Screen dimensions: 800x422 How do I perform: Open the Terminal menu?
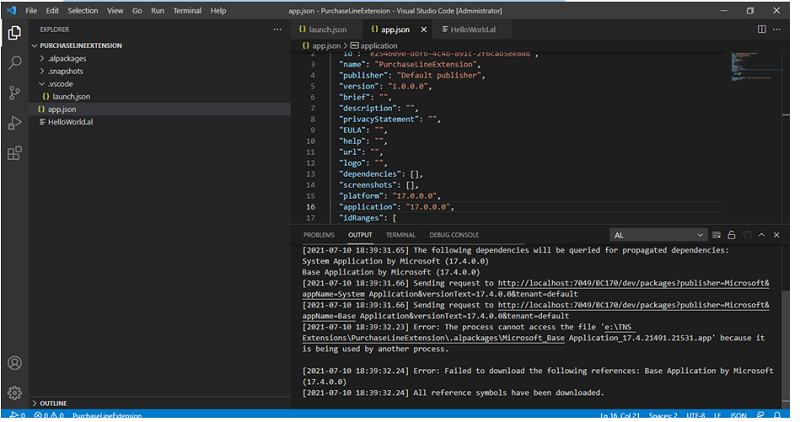tap(189, 11)
